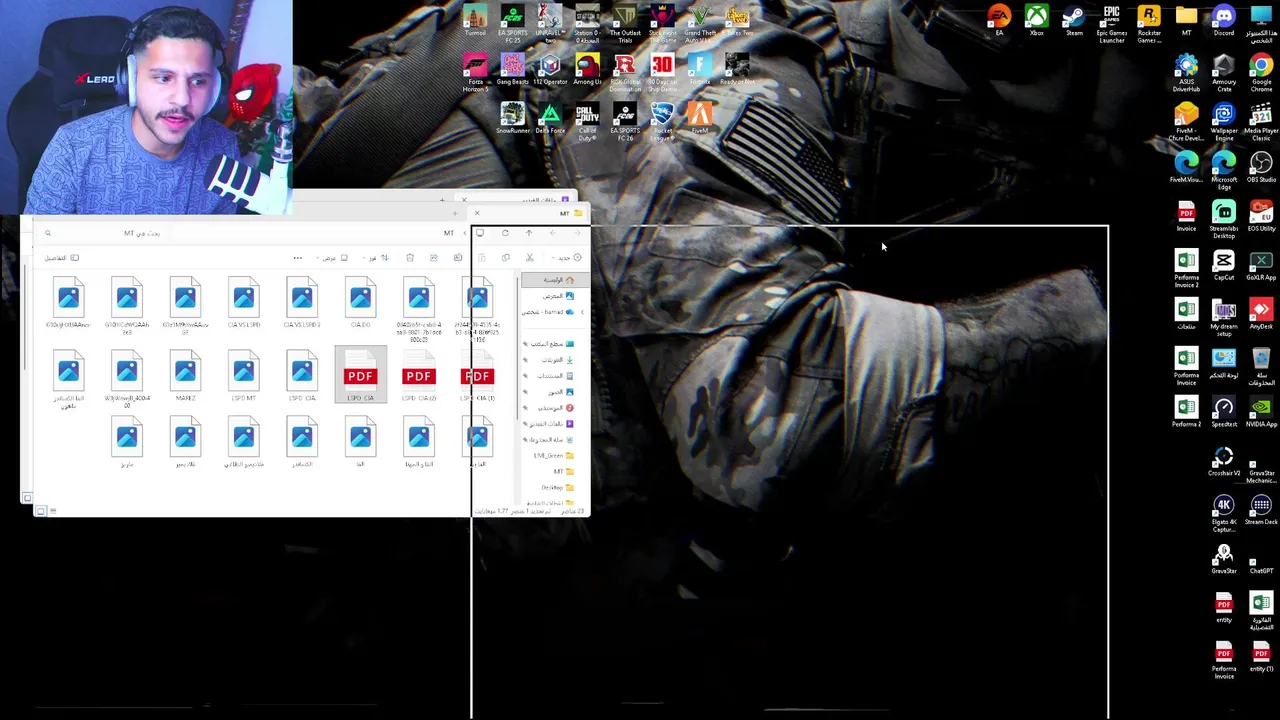
Task: Click the cut scissors icon in Explorer
Action: tap(530, 258)
